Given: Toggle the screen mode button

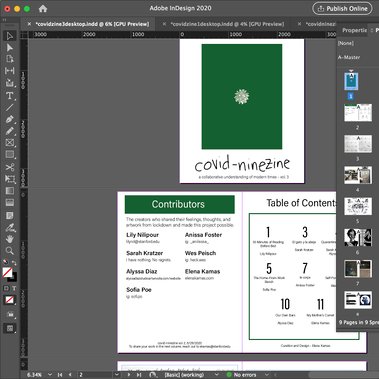Looking at the screenshot, I should 10,329.
